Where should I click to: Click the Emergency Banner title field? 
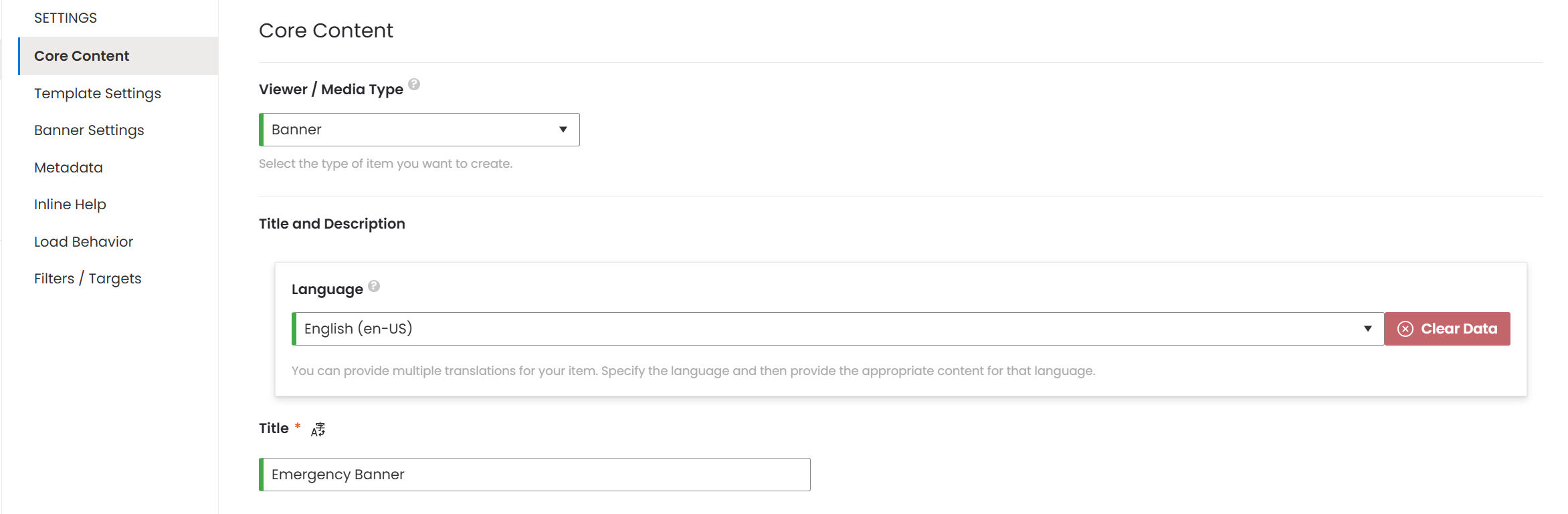click(x=535, y=475)
